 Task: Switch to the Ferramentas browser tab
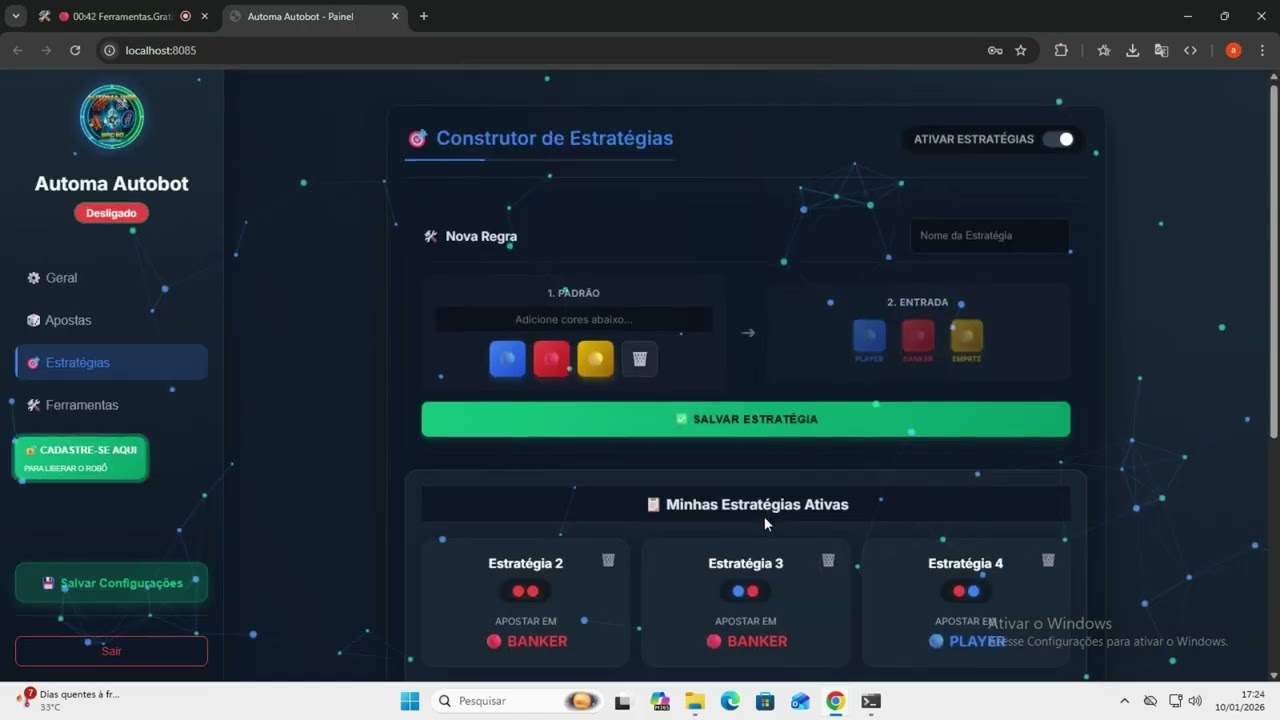click(x=122, y=16)
